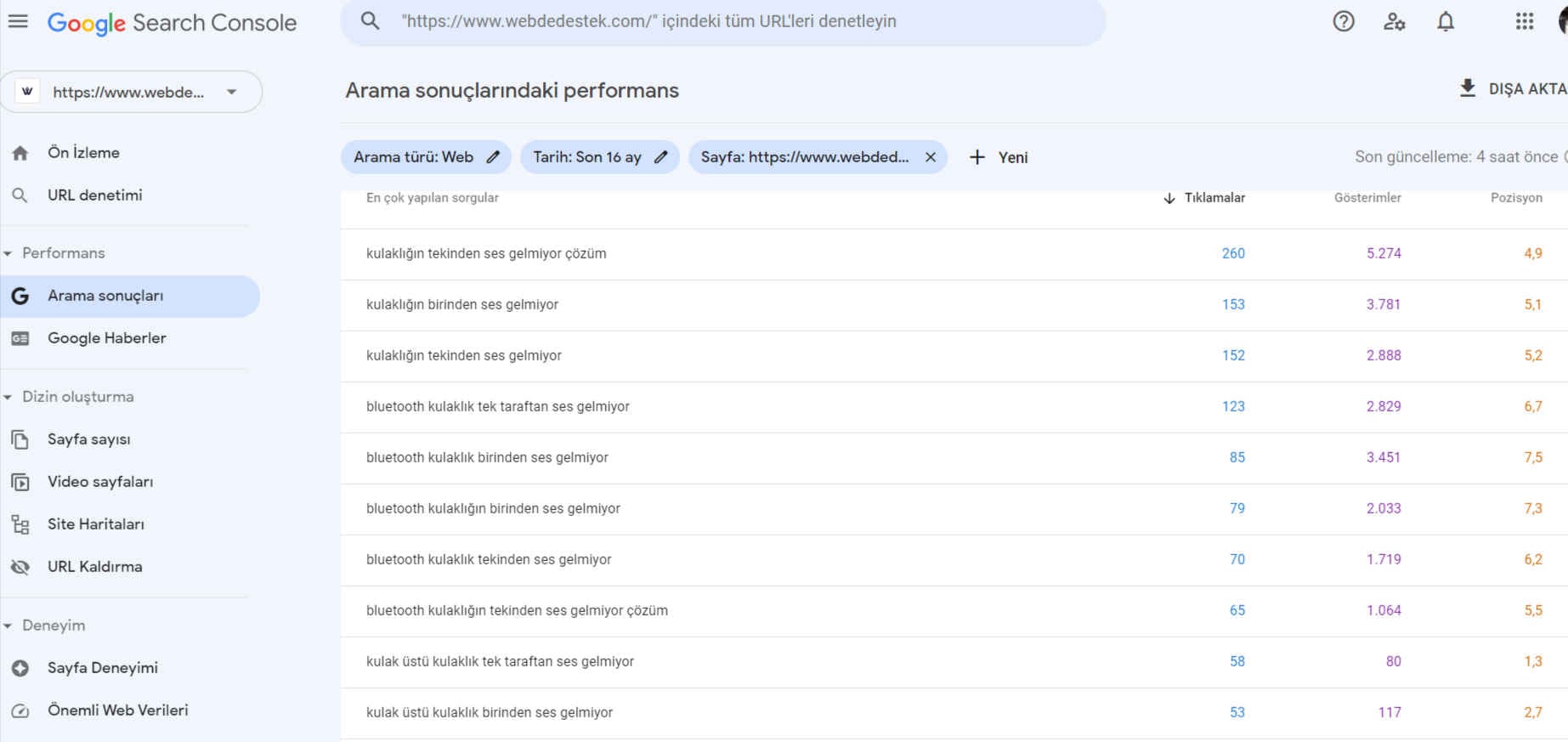This screenshot has height=742, width=1568.
Task: Click the Sayfa sayısı pages icon
Action: (x=20, y=439)
